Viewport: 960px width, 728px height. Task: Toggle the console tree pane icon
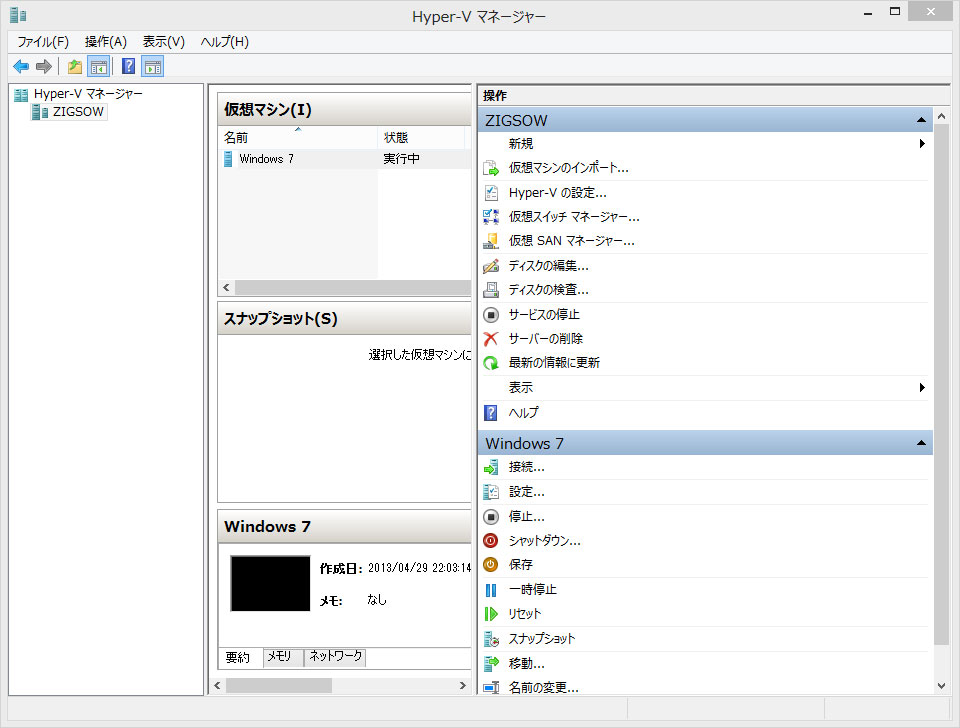coord(99,66)
